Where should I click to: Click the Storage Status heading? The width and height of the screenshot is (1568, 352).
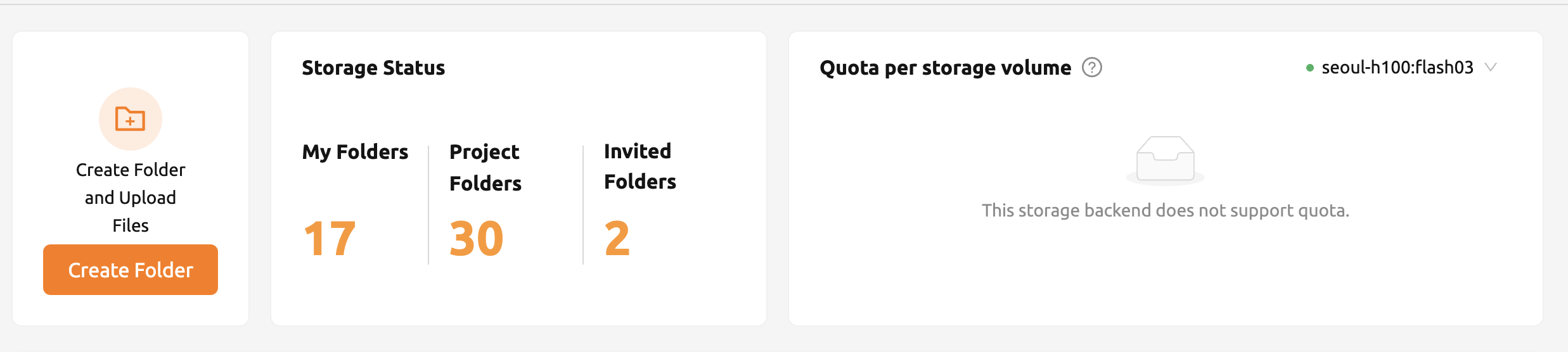373,68
